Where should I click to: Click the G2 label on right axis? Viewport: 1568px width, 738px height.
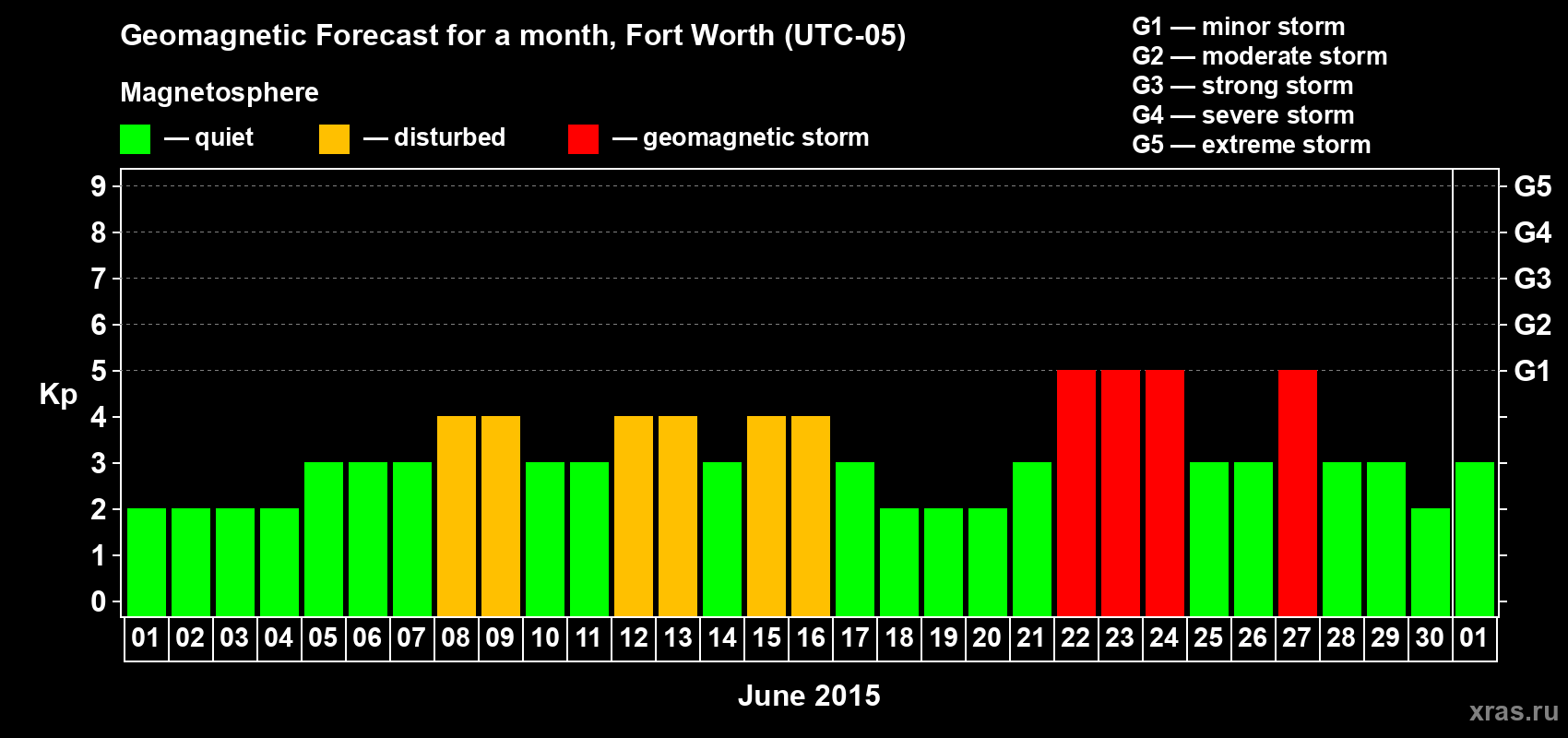coord(1532,325)
